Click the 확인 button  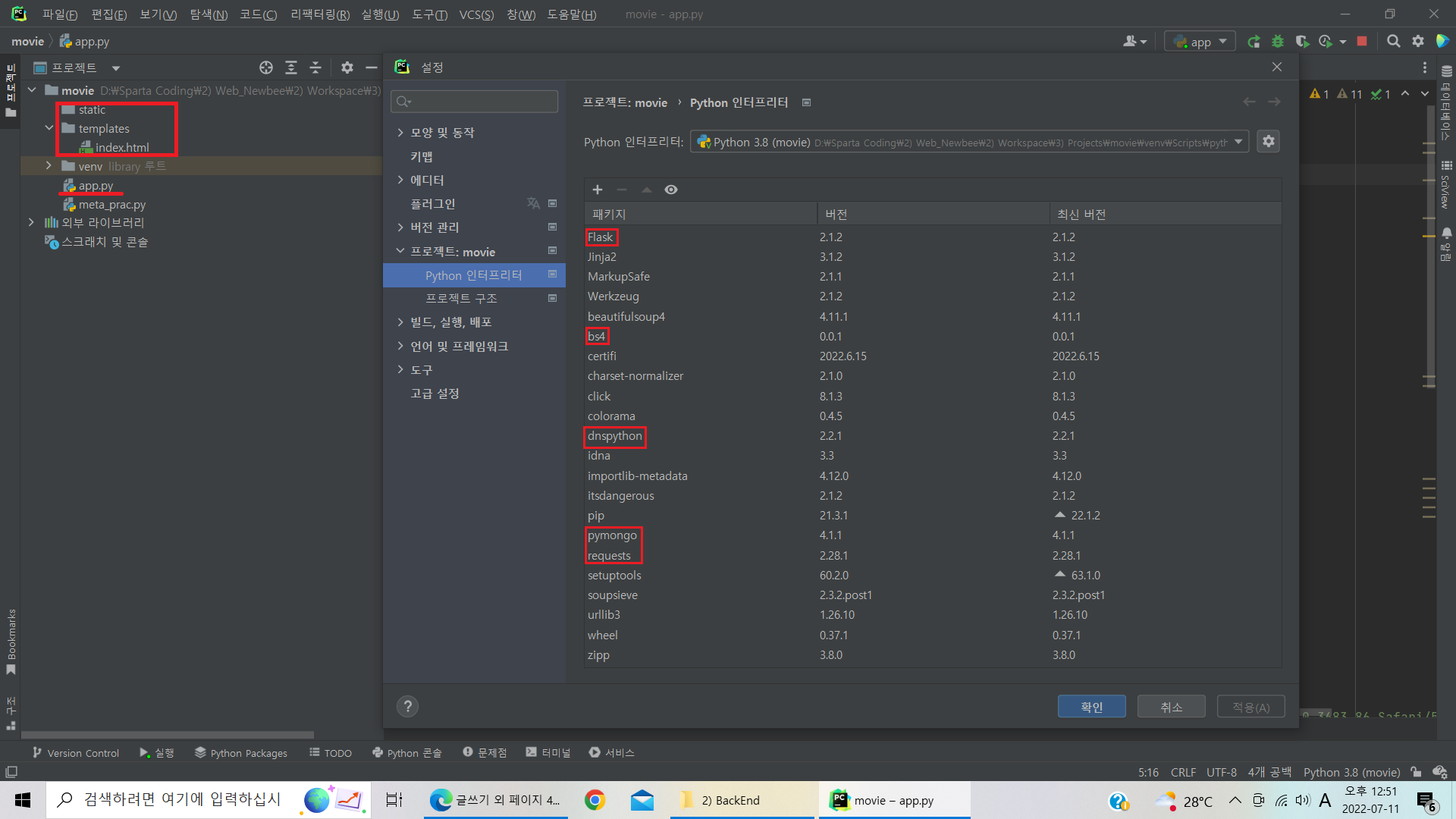pyautogui.click(x=1091, y=707)
